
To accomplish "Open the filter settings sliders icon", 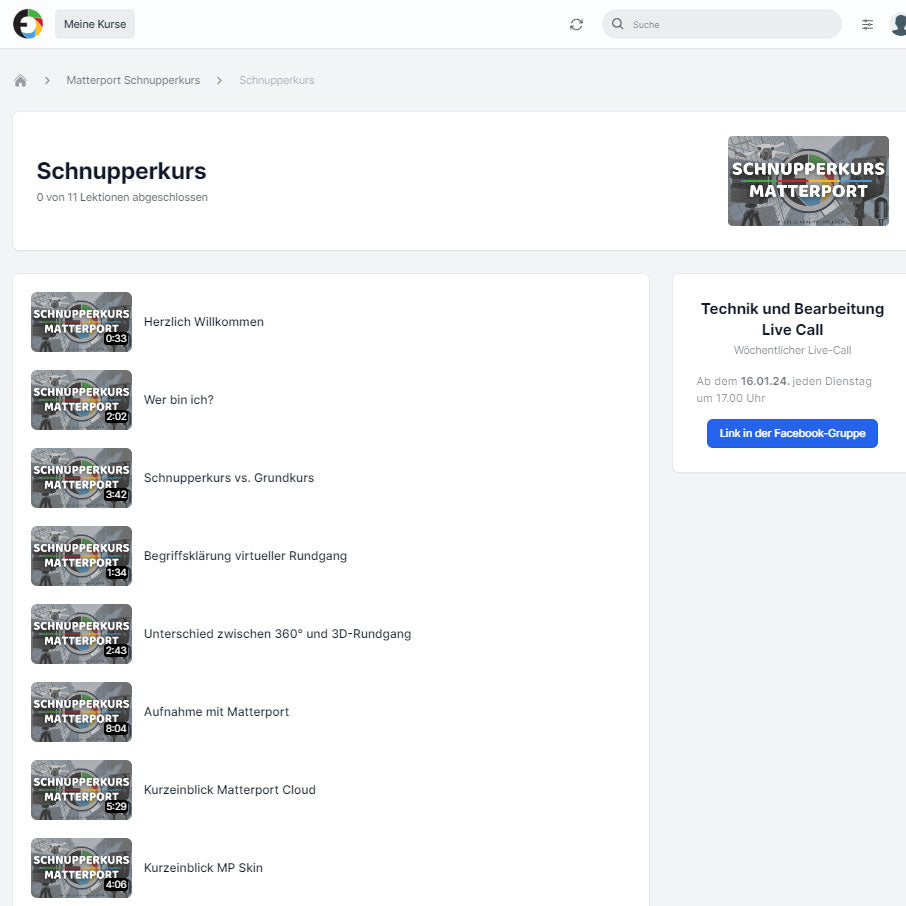I will click(x=867, y=24).
